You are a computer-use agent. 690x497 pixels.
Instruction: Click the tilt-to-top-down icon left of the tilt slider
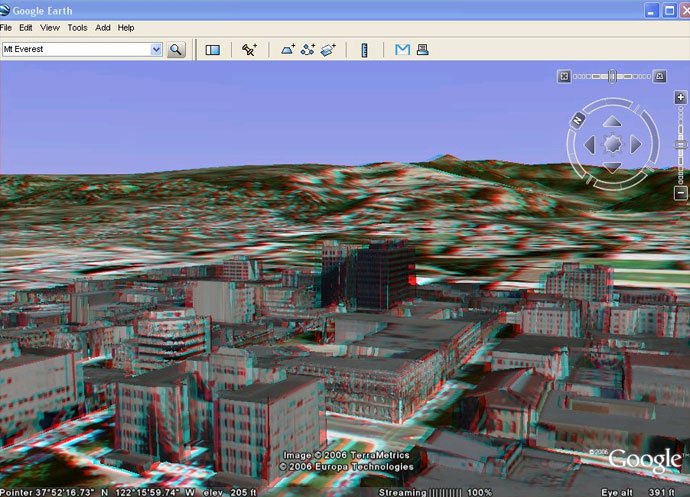[x=564, y=76]
